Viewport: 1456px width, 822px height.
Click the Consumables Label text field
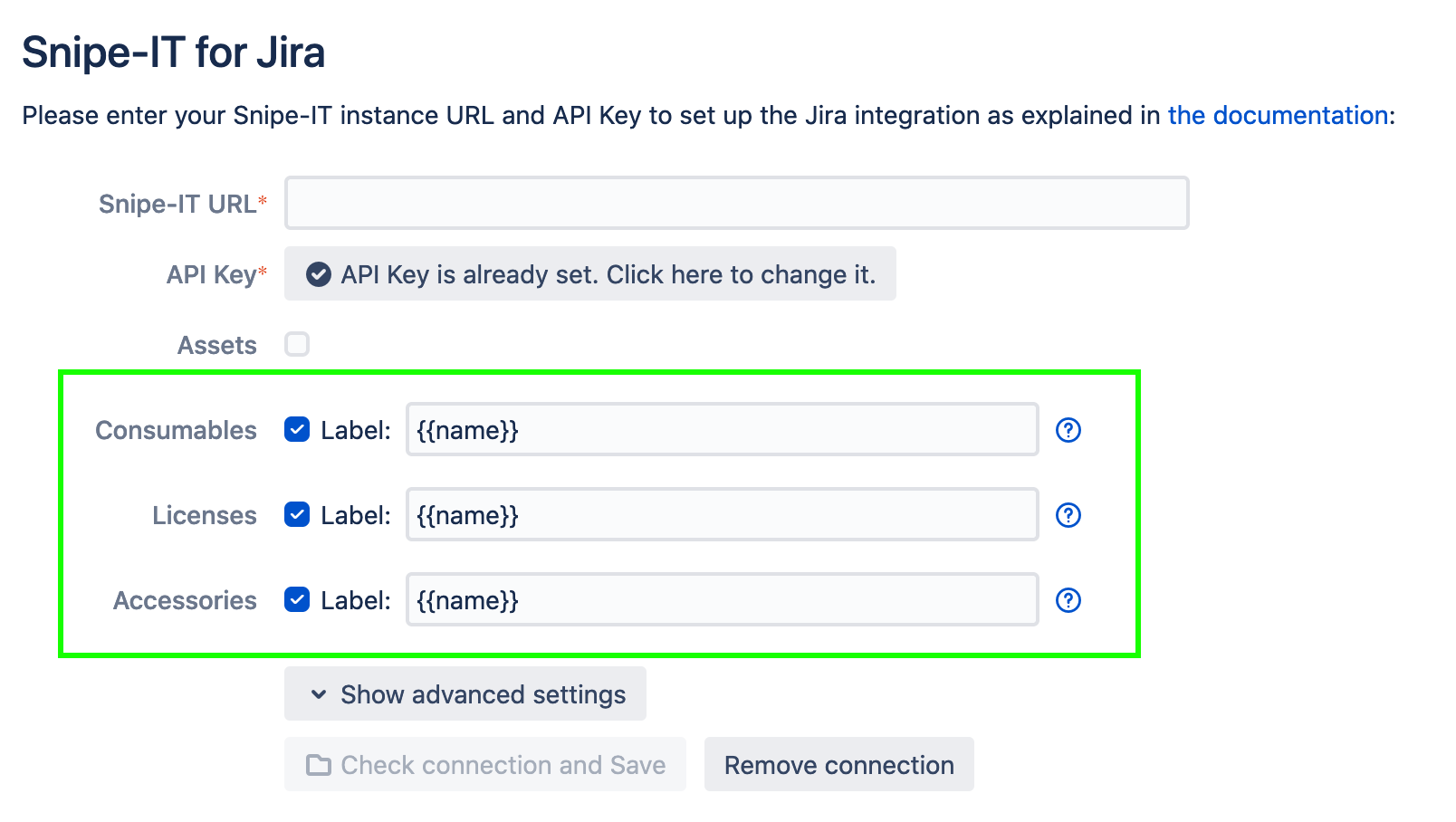pyautogui.click(x=722, y=430)
